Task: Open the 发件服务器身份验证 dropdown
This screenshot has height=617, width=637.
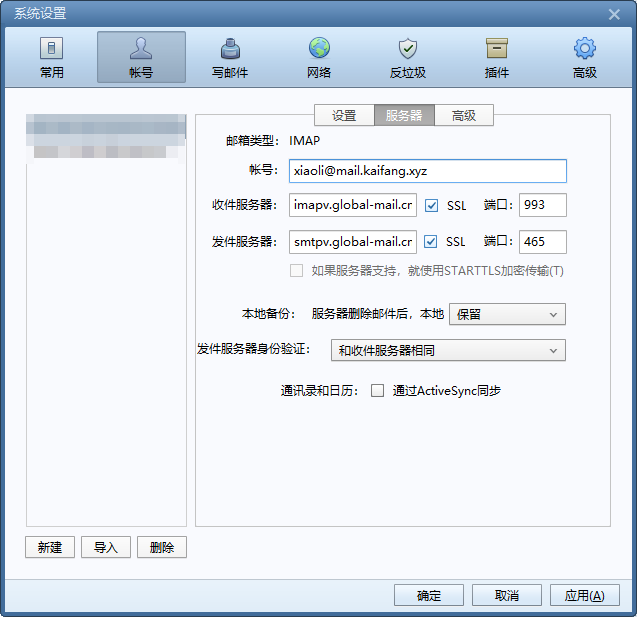Action: [448, 350]
